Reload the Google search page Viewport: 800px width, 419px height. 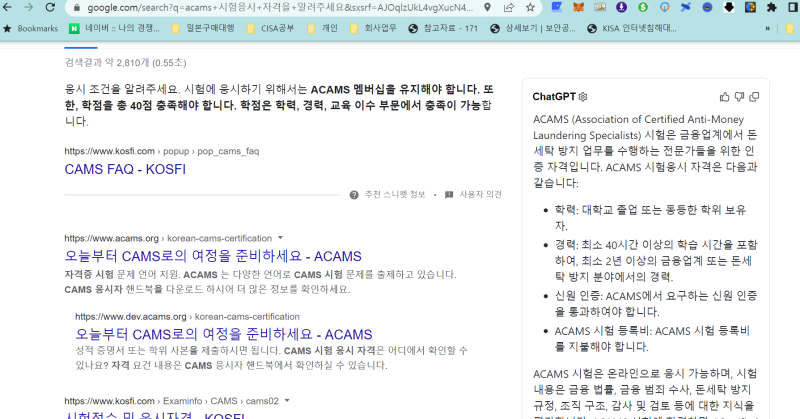tap(50, 7)
